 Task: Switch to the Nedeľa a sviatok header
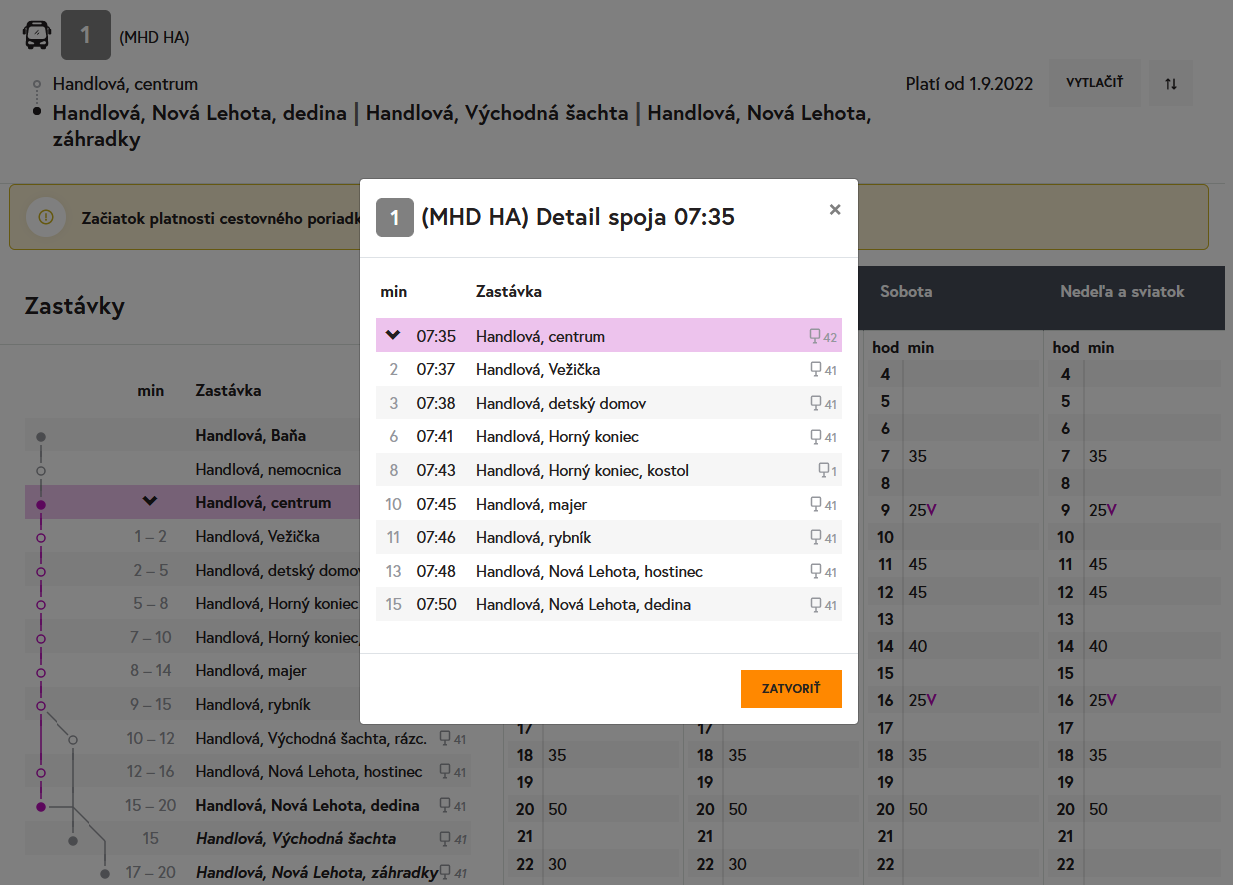(1122, 292)
